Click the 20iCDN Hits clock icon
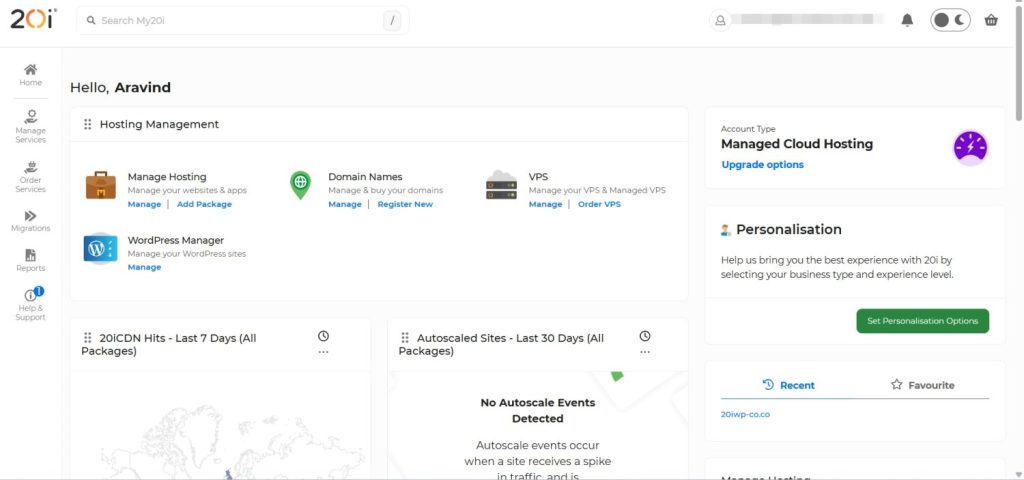Screen dimensions: 1024x480 pyautogui.click(x=323, y=336)
